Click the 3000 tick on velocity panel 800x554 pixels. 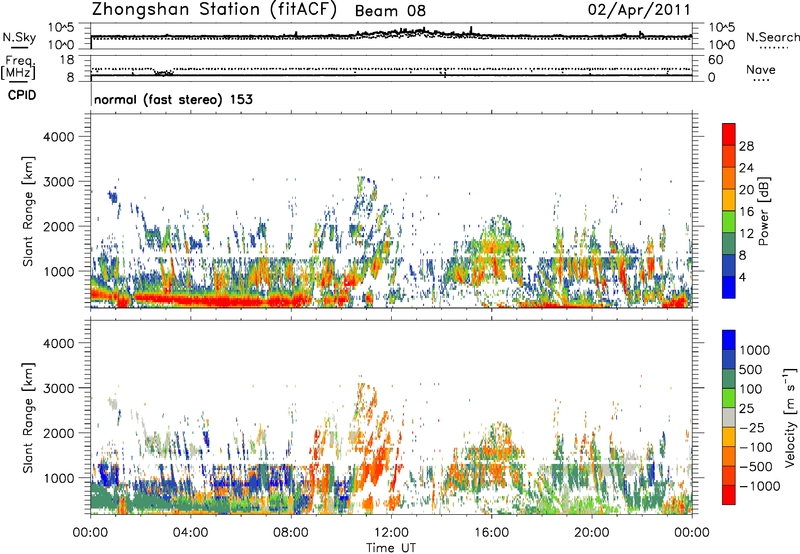58,388
